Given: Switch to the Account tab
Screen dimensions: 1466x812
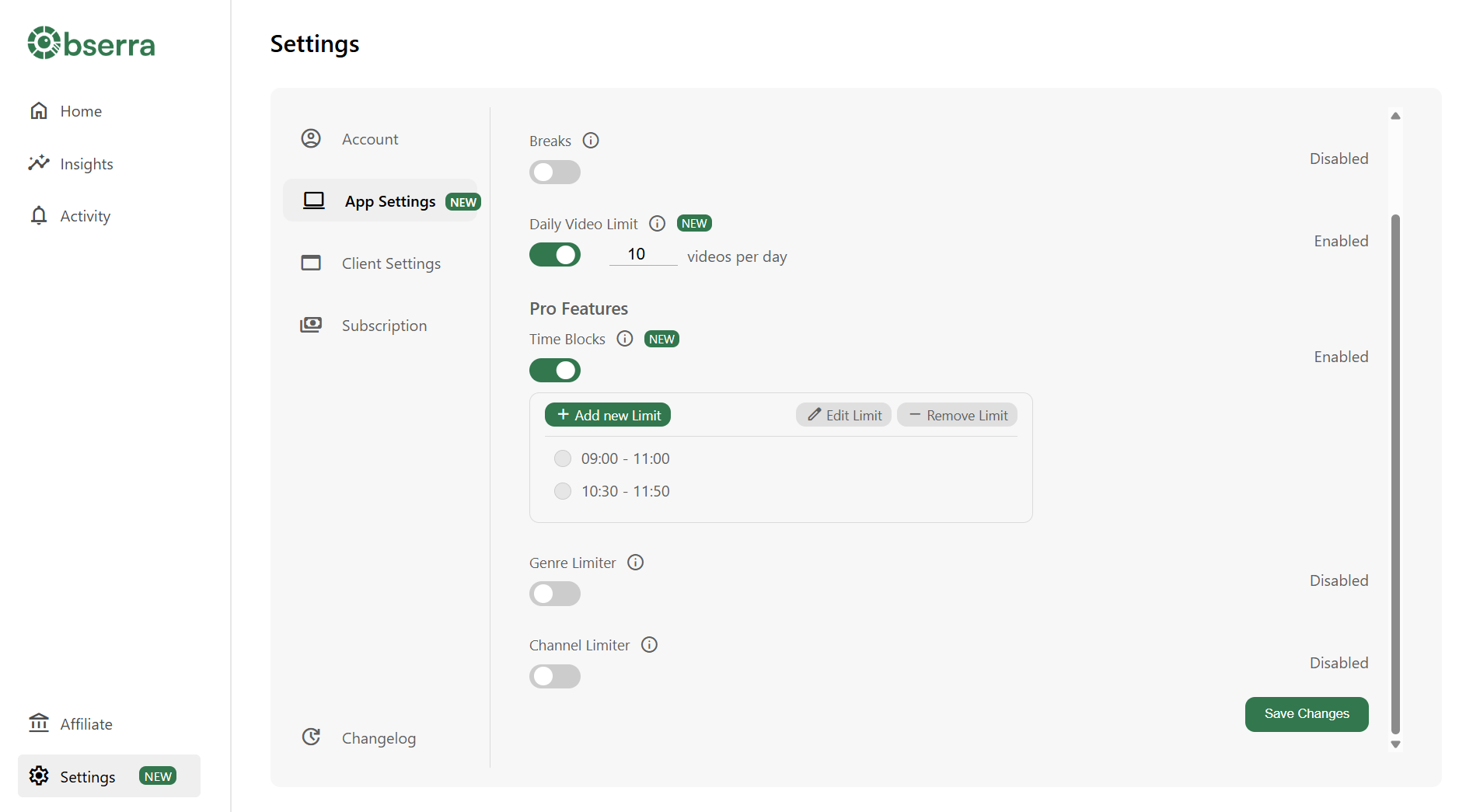Looking at the screenshot, I should click(370, 139).
